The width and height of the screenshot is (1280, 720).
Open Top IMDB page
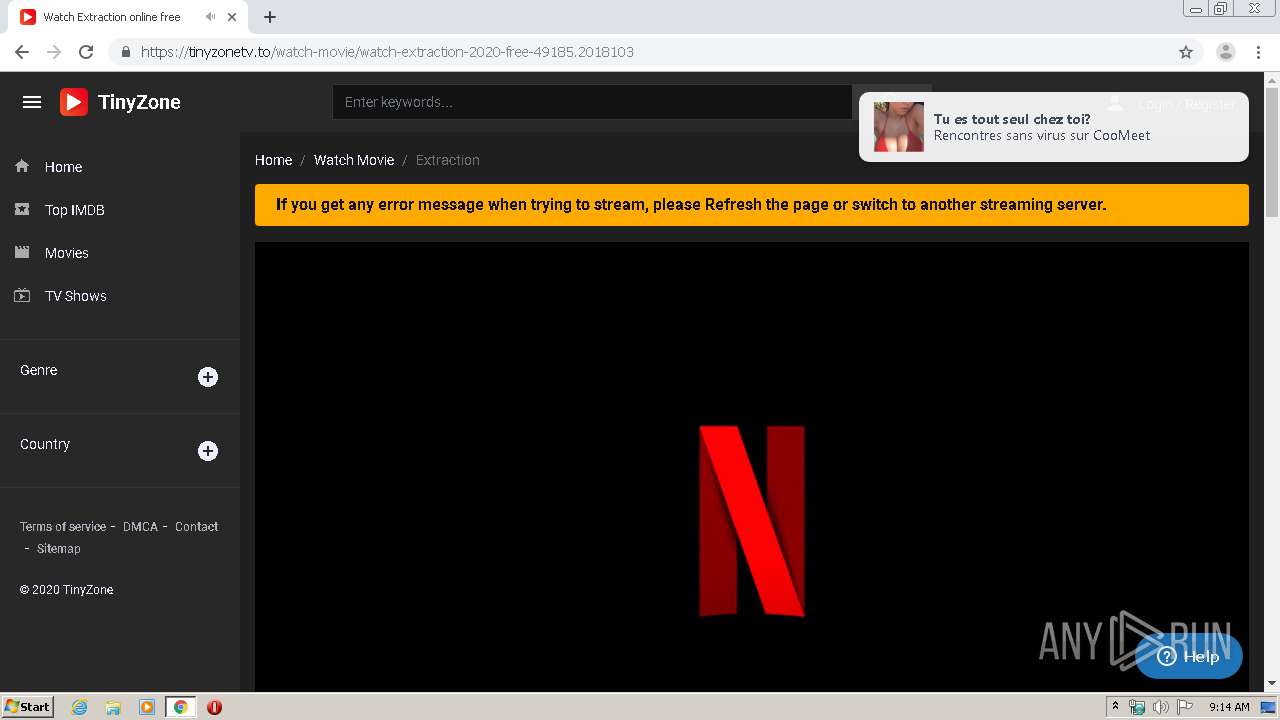click(75, 210)
